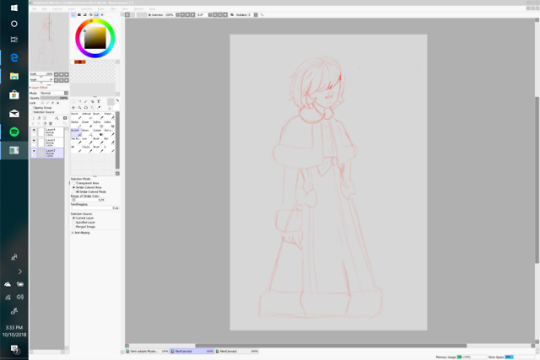Select the Lasso tool
The height and width of the screenshot is (360, 540).
[80, 102]
